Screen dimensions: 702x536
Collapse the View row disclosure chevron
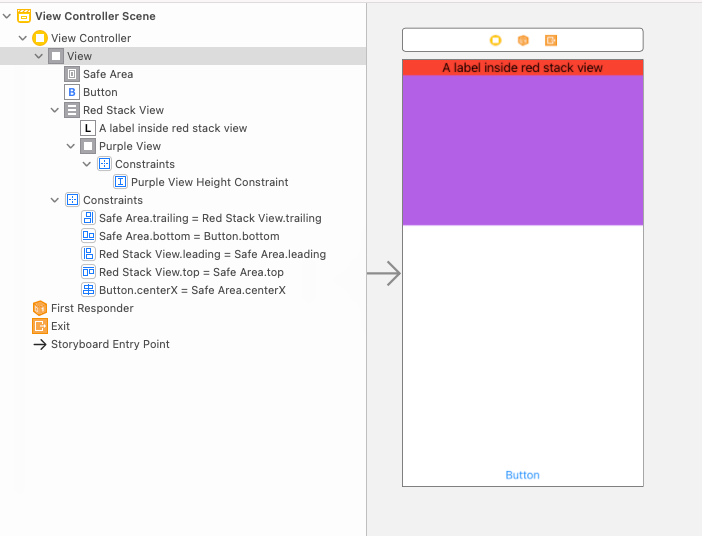(x=39, y=56)
